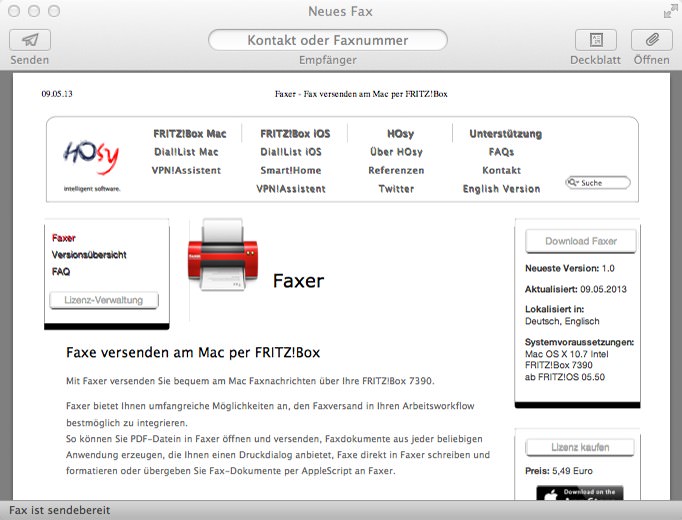The width and height of the screenshot is (682, 520).
Task: Select Dial!List Mac link
Action: (x=186, y=152)
